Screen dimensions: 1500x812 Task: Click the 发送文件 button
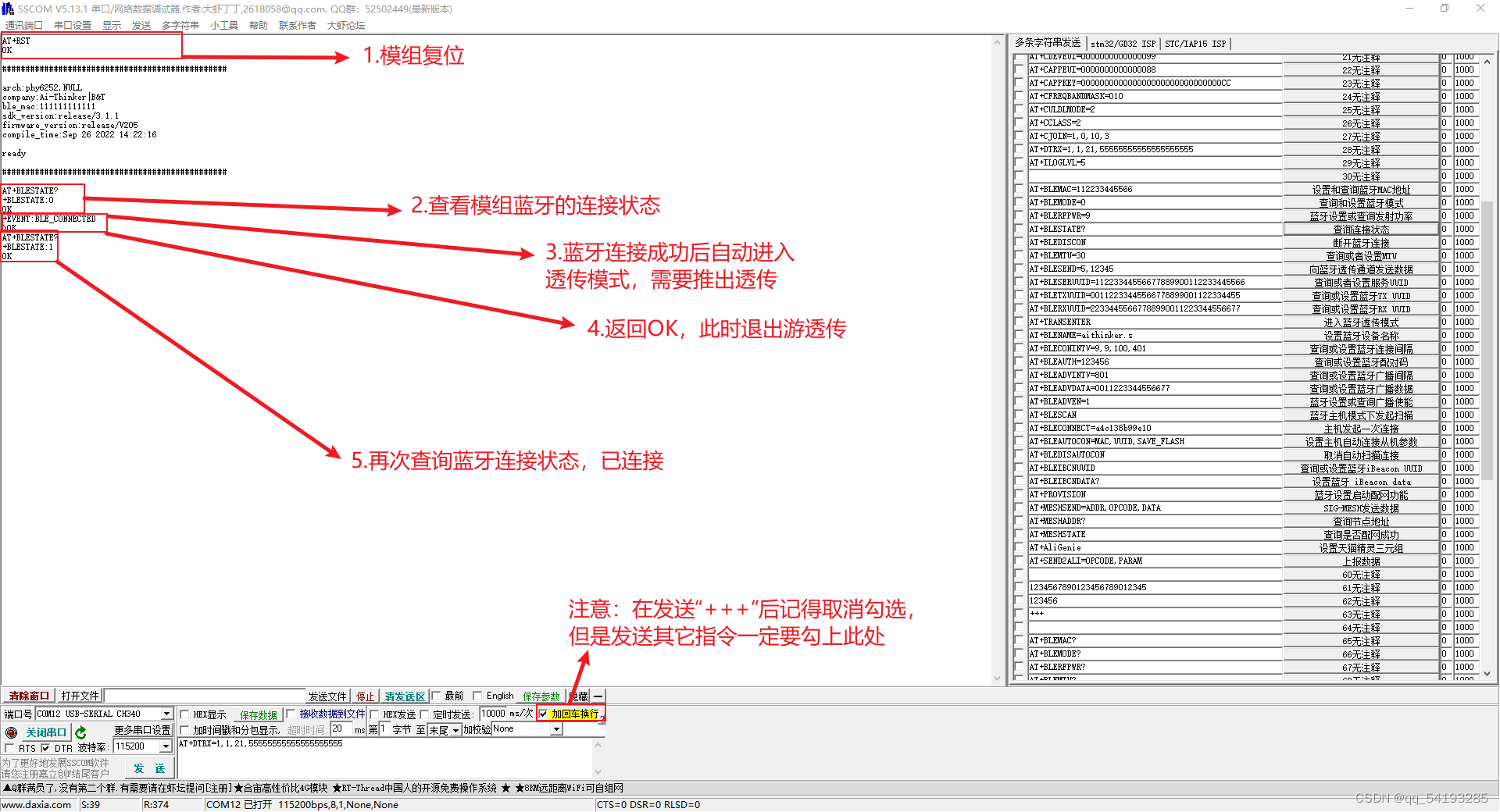[x=327, y=696]
